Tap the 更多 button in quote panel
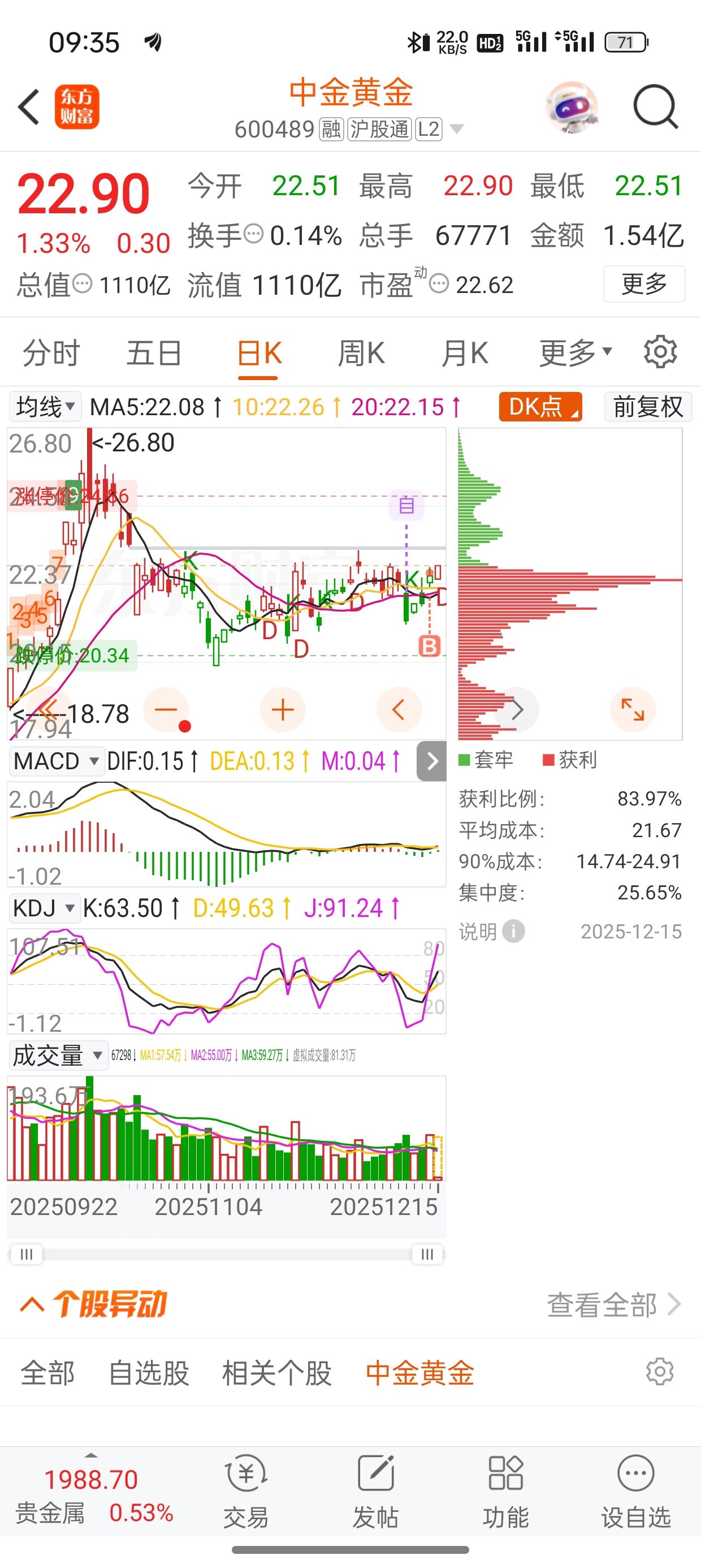This screenshot has height=1568, width=701. point(644,283)
